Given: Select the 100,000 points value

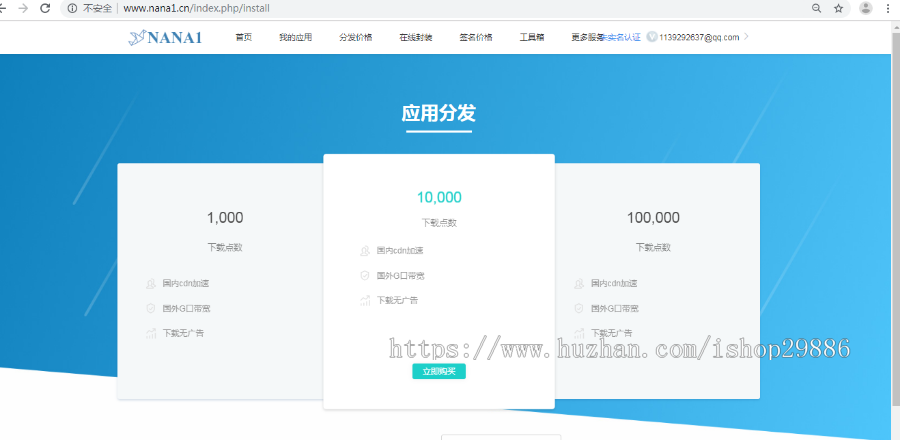Looking at the screenshot, I should click(x=653, y=218).
